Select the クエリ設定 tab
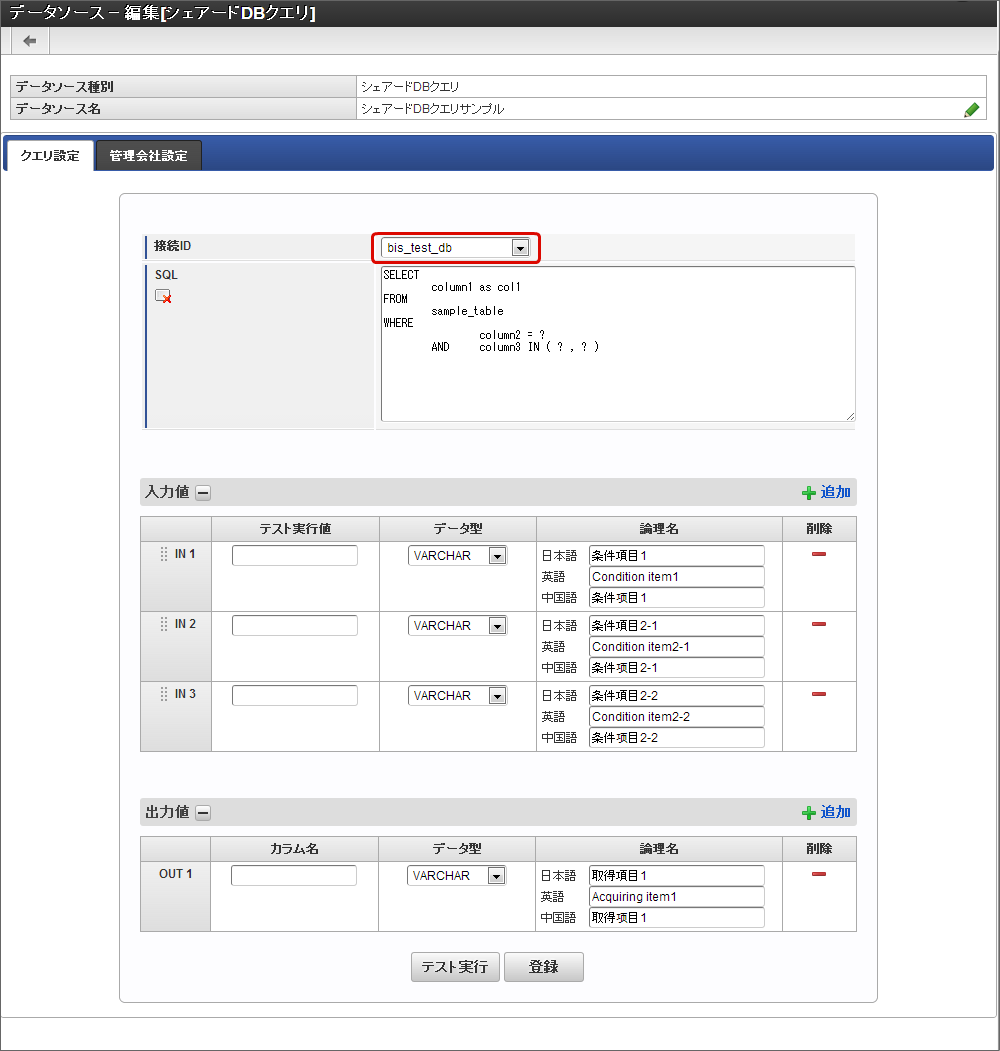 click(50, 156)
